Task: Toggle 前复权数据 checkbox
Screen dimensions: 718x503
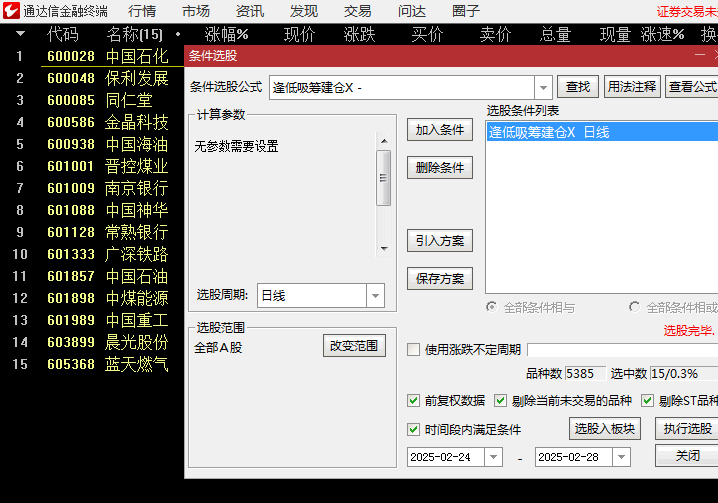Action: 413,400
